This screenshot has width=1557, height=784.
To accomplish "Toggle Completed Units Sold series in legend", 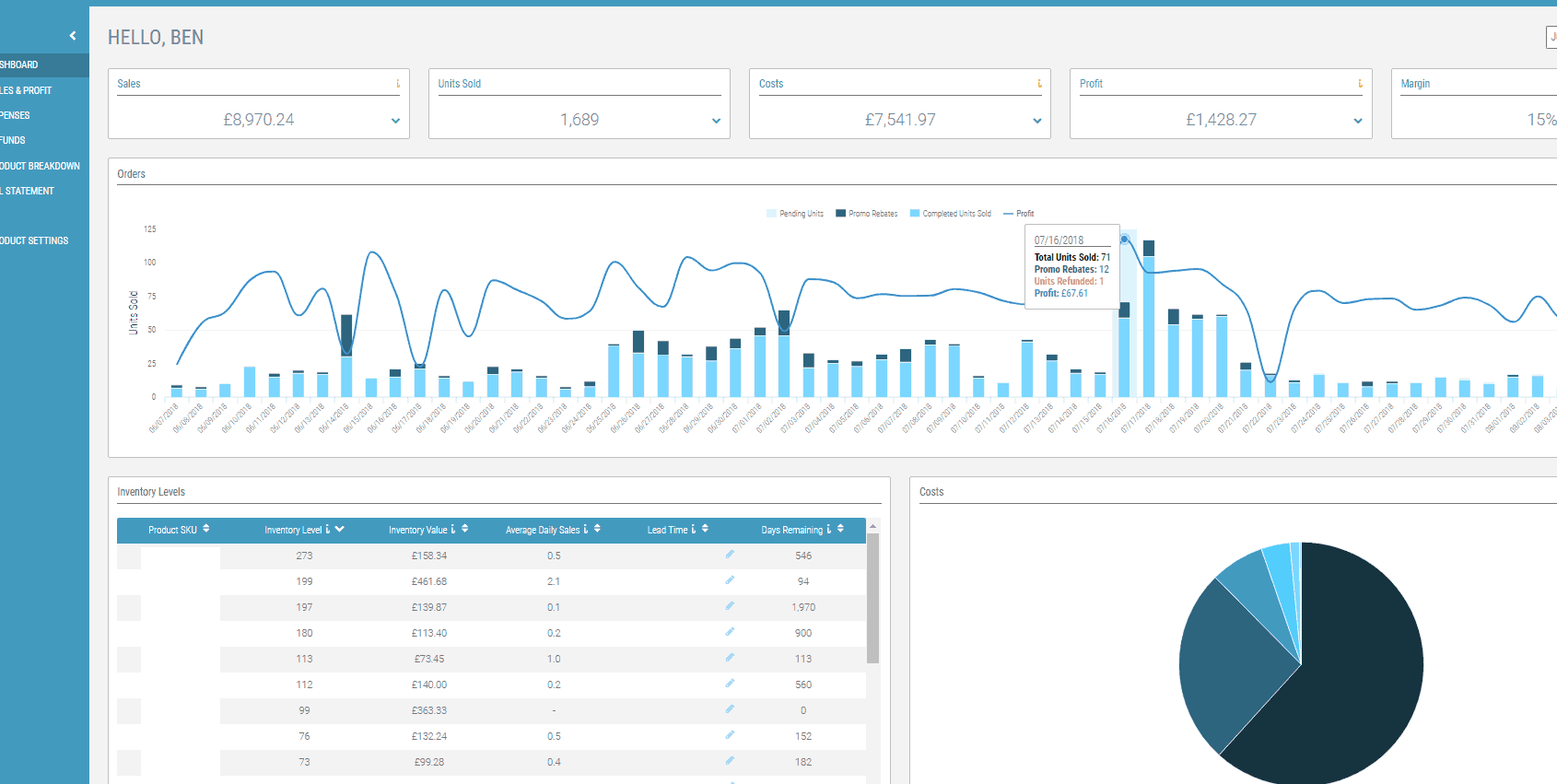I will pyautogui.click(x=951, y=214).
